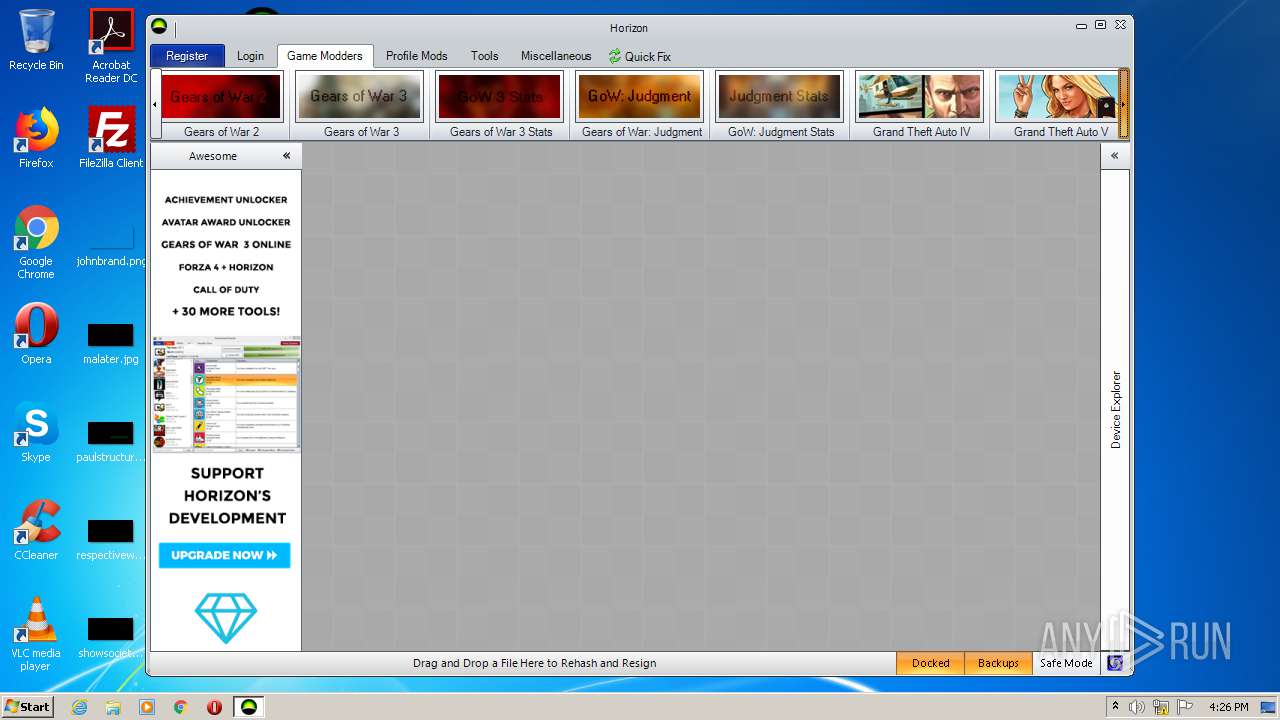The image size is (1280, 720).
Task: Collapse the Awesome side panel
Action: click(286, 156)
